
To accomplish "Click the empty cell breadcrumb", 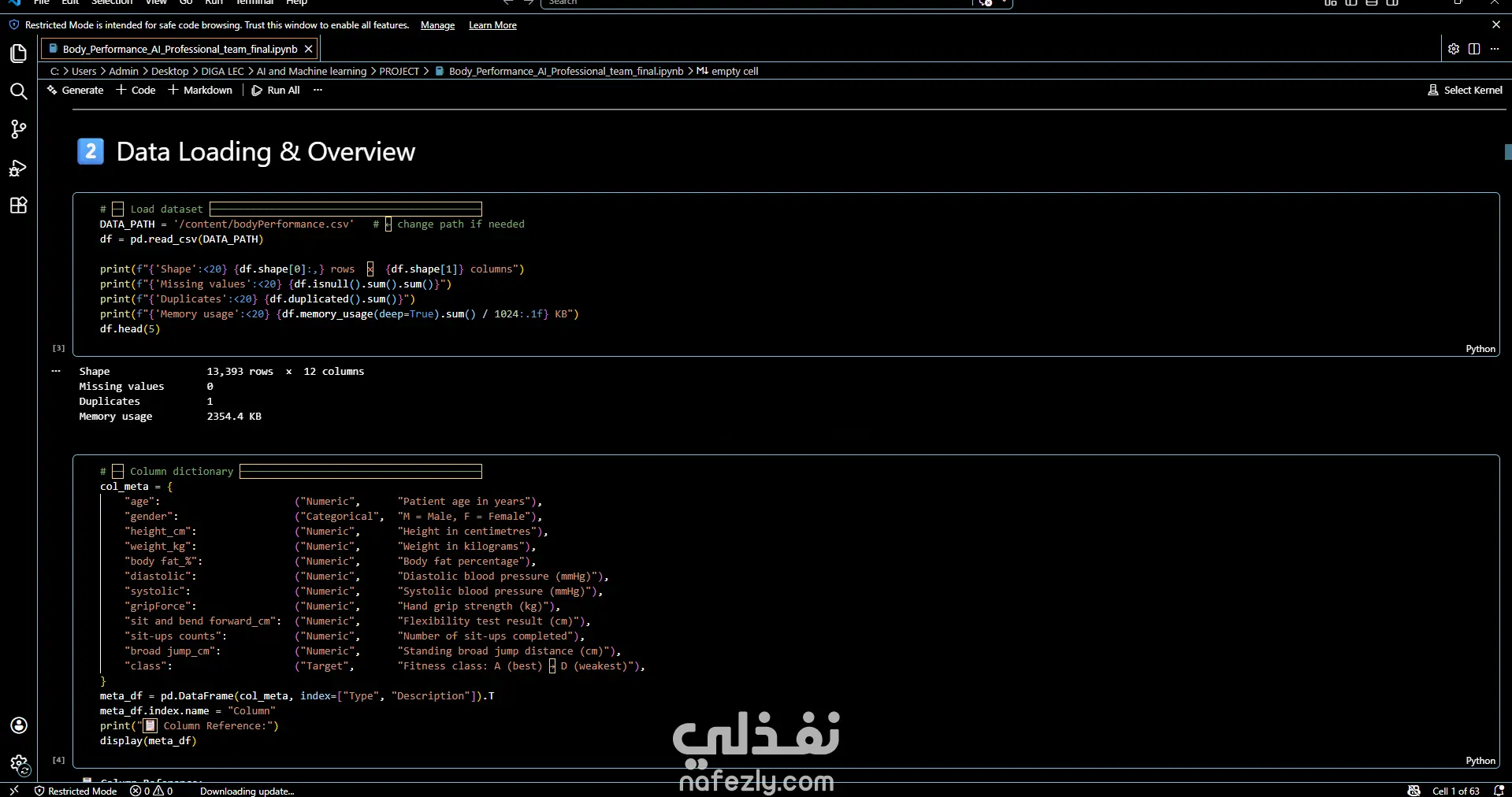I will point(727,71).
